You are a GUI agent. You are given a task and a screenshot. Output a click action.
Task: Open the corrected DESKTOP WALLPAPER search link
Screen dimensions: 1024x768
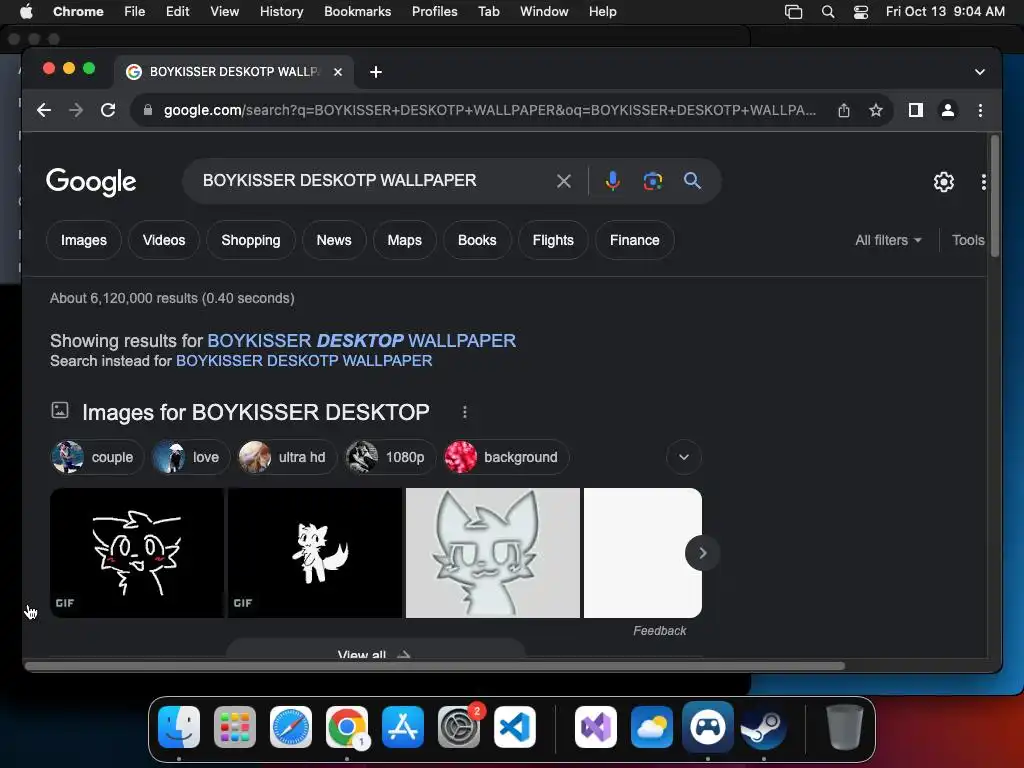361,341
